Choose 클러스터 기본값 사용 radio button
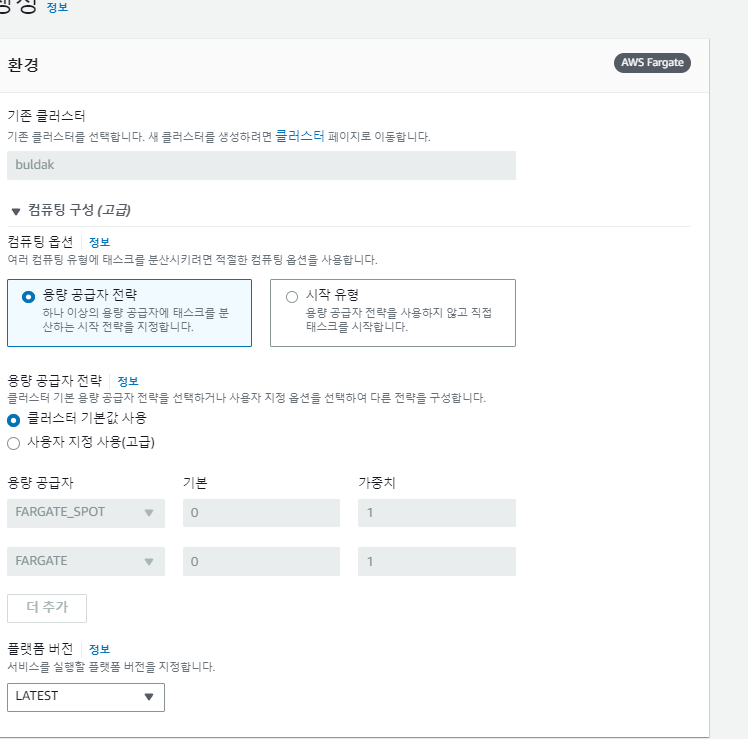Image resolution: width=748 pixels, height=739 pixels. coord(14,420)
